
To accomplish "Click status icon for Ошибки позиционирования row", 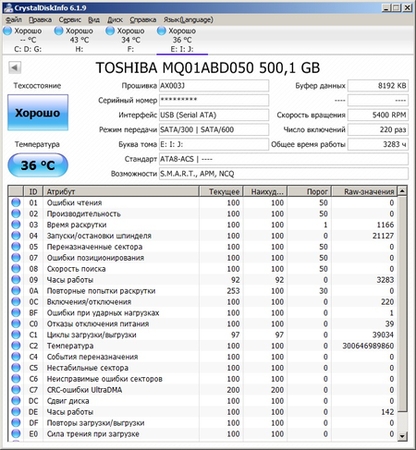I will tap(16, 258).
